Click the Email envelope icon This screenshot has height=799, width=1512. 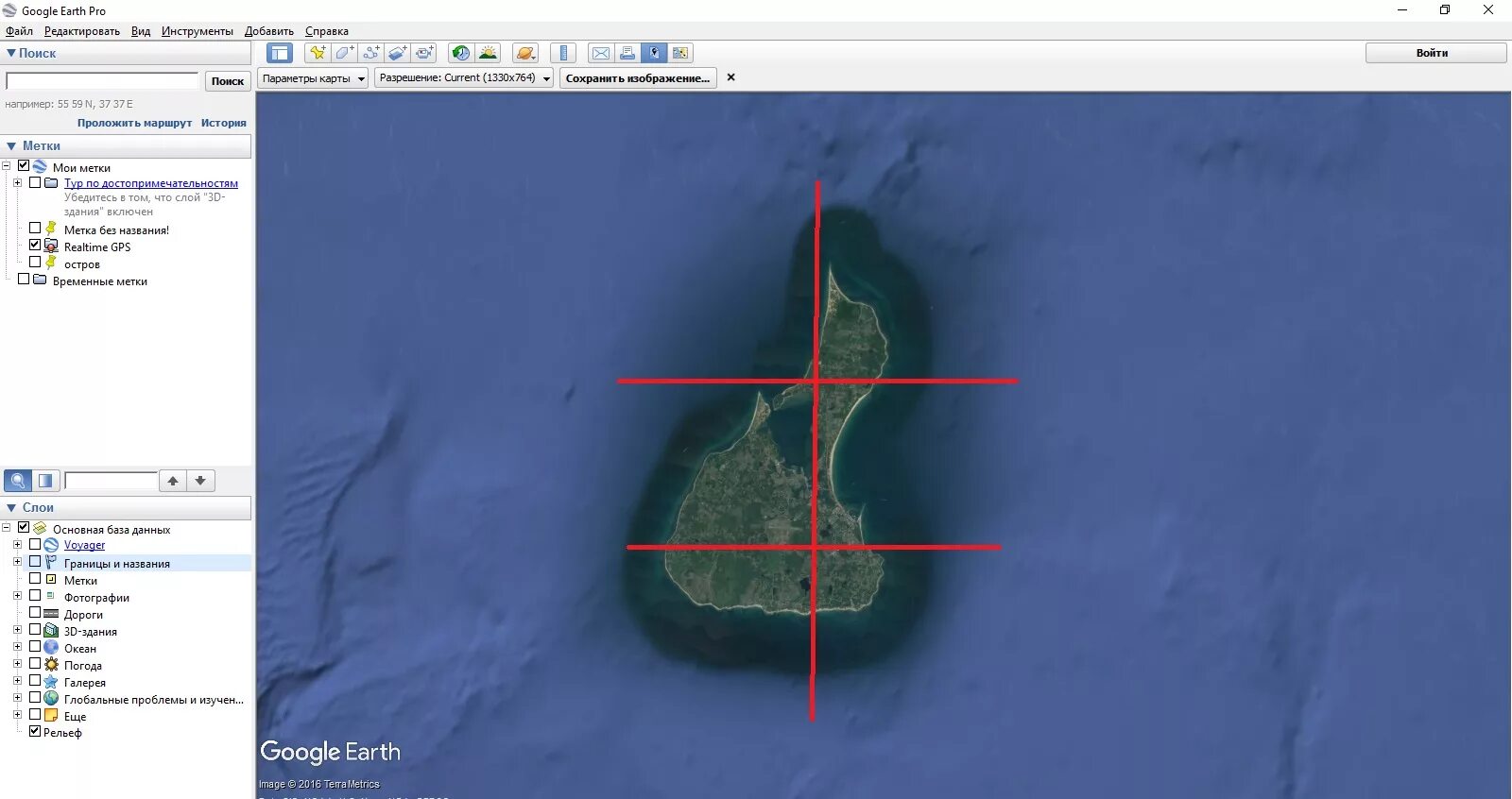click(601, 53)
